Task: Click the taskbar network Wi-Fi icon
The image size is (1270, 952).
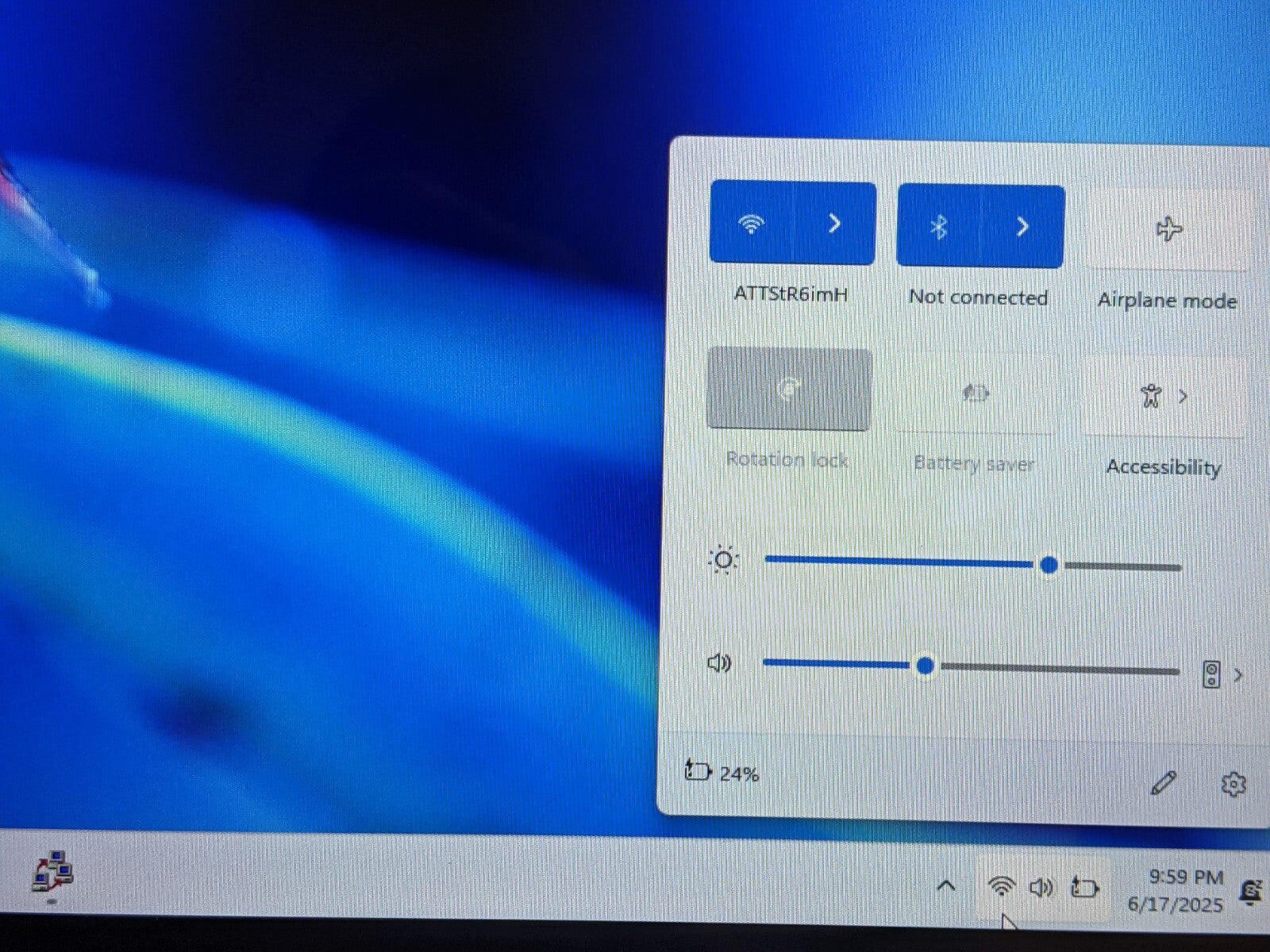Action: coord(1002,885)
